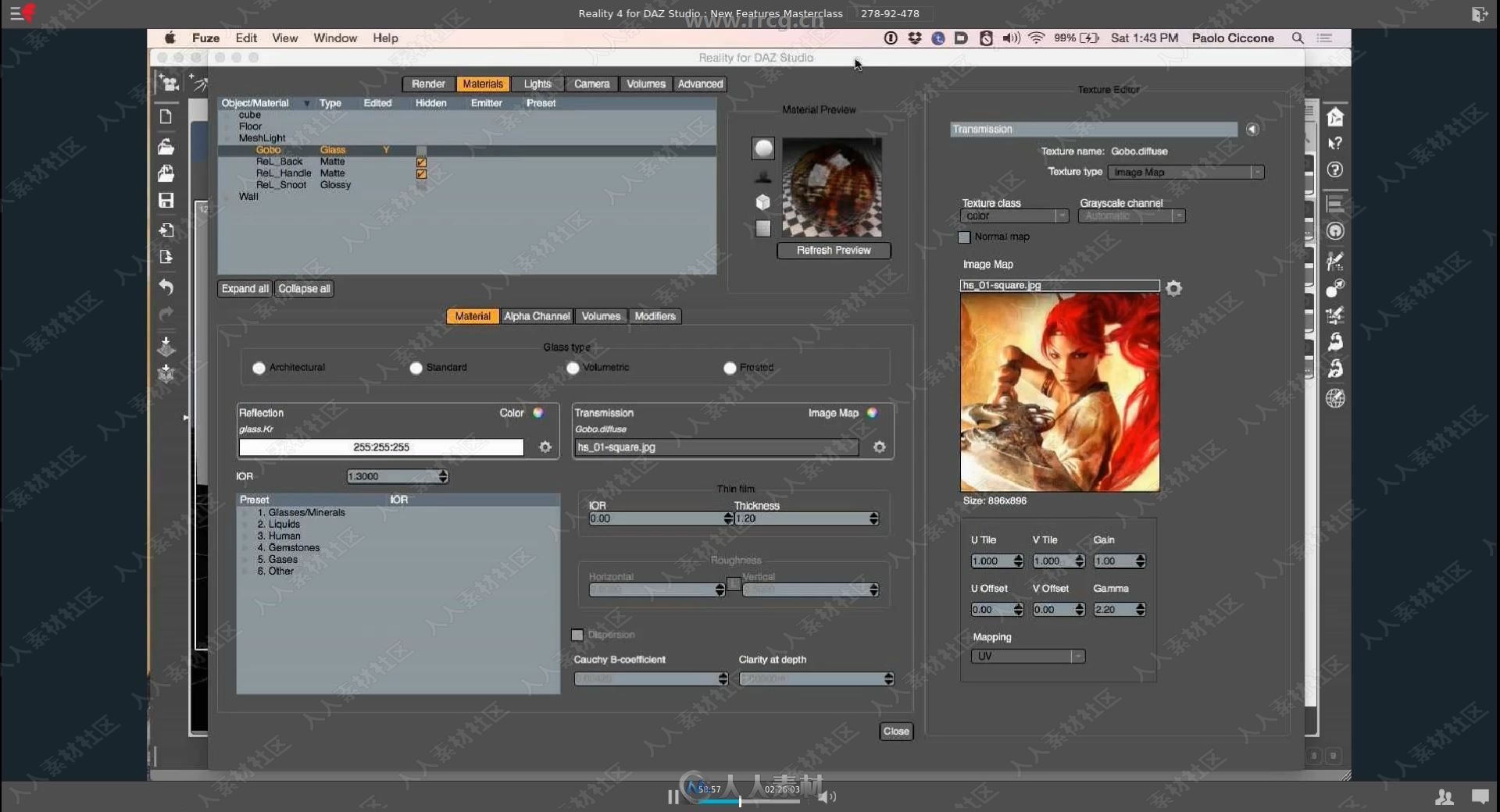The image size is (1500, 812).
Task: Select the Frosted glass type
Action: (x=730, y=368)
